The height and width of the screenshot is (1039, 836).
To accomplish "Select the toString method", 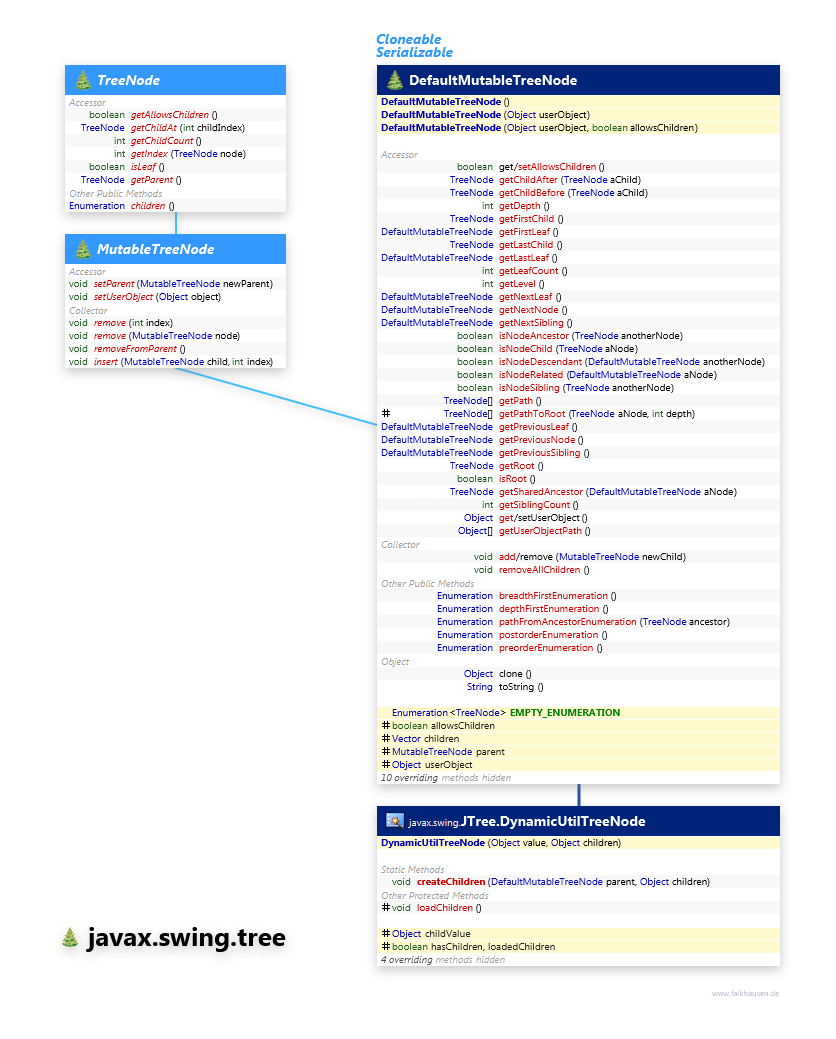I will click(516, 687).
